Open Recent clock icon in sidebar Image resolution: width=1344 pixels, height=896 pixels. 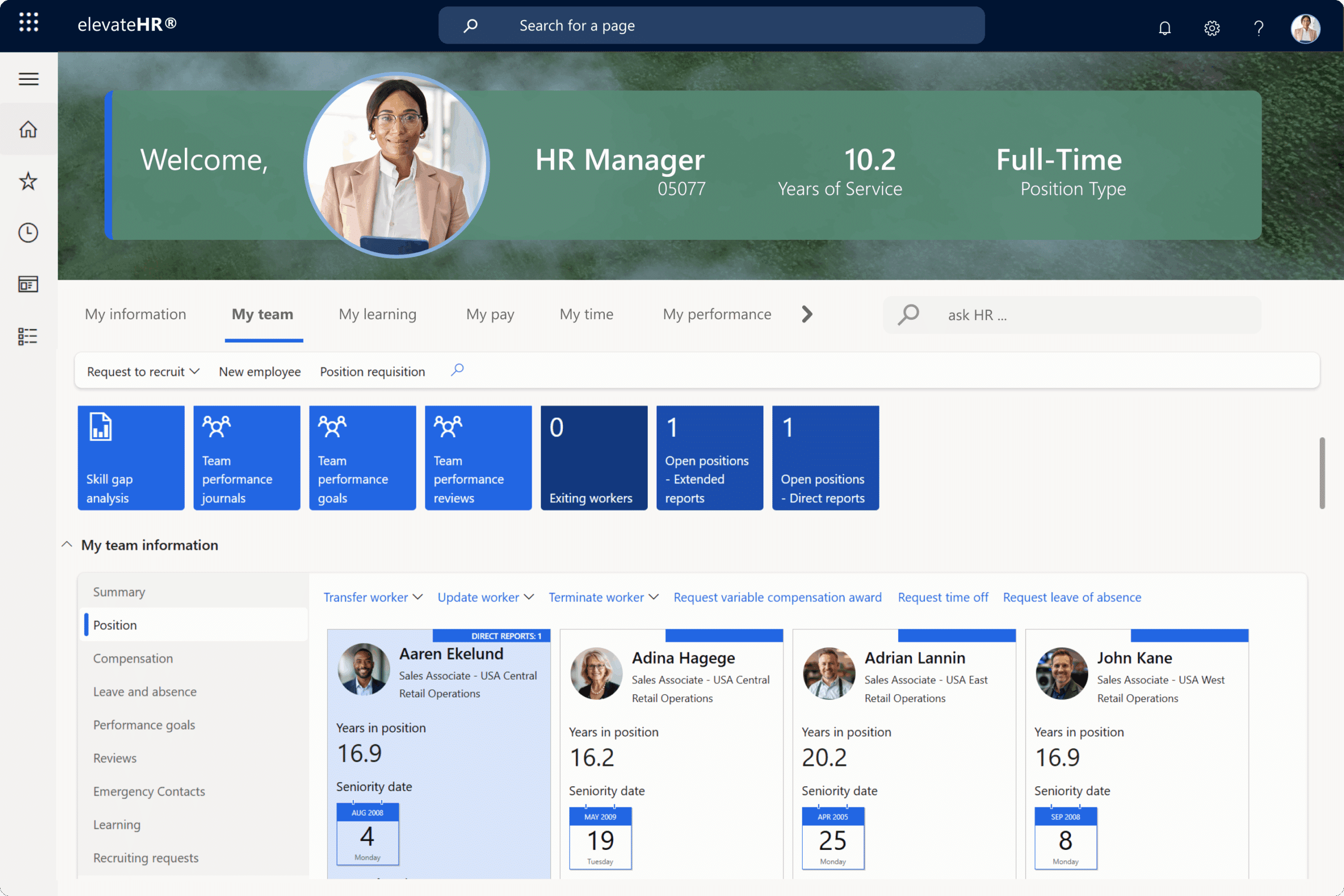28,233
